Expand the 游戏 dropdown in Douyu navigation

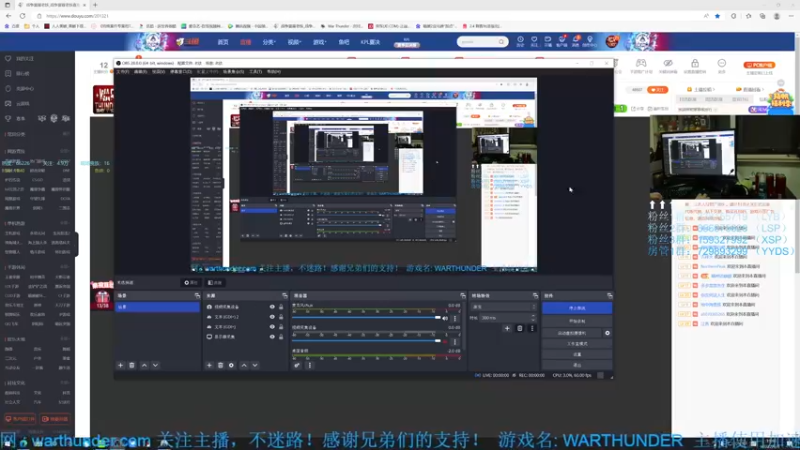319,42
